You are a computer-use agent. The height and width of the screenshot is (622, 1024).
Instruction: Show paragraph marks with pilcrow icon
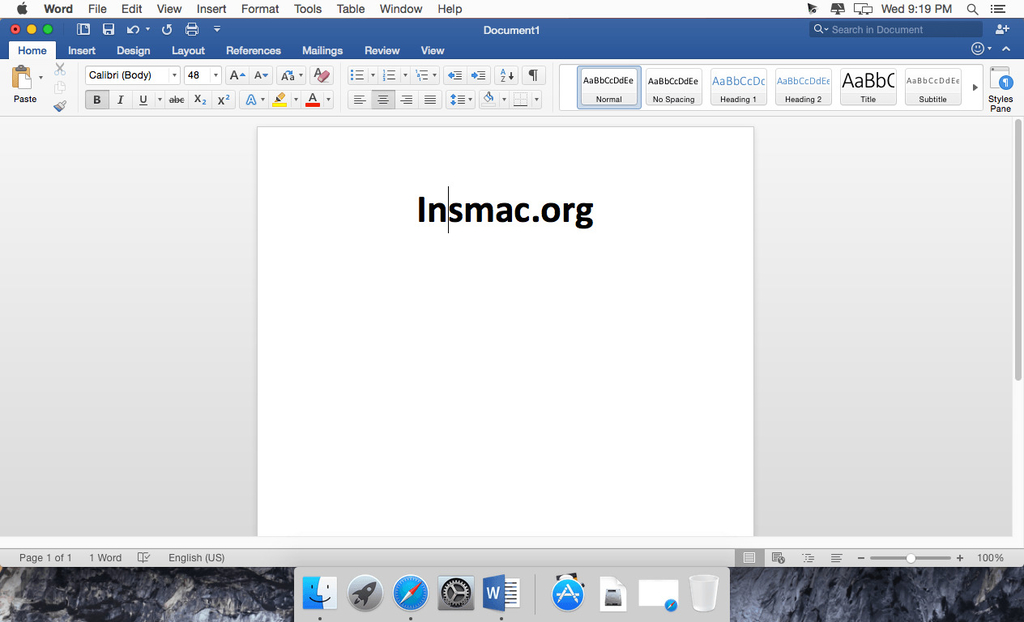point(533,75)
